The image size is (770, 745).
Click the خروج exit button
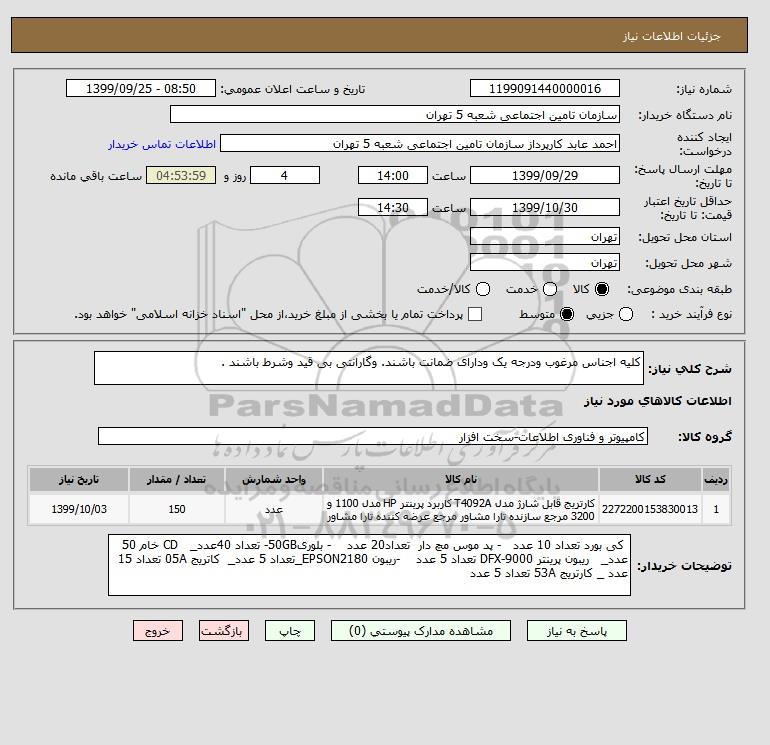(158, 631)
